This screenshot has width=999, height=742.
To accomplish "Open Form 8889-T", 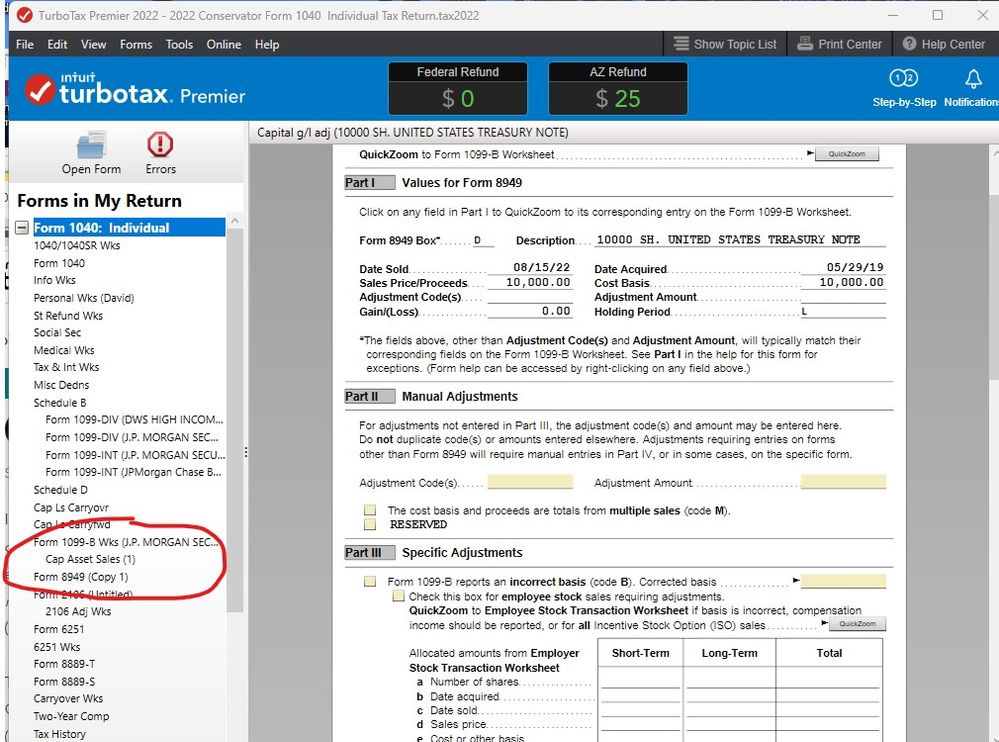I will pyautogui.click(x=64, y=664).
